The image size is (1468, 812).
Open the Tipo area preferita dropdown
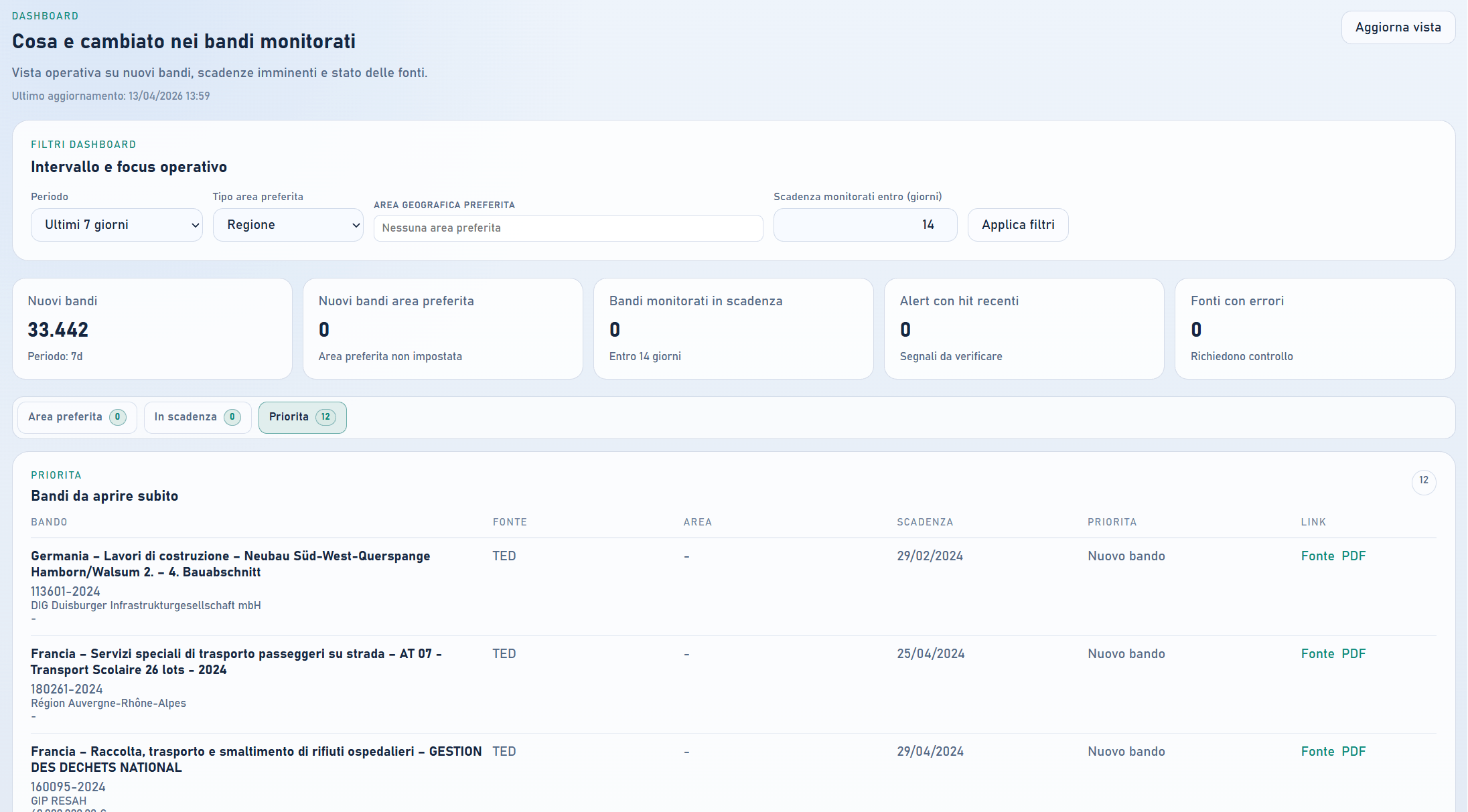[287, 225]
